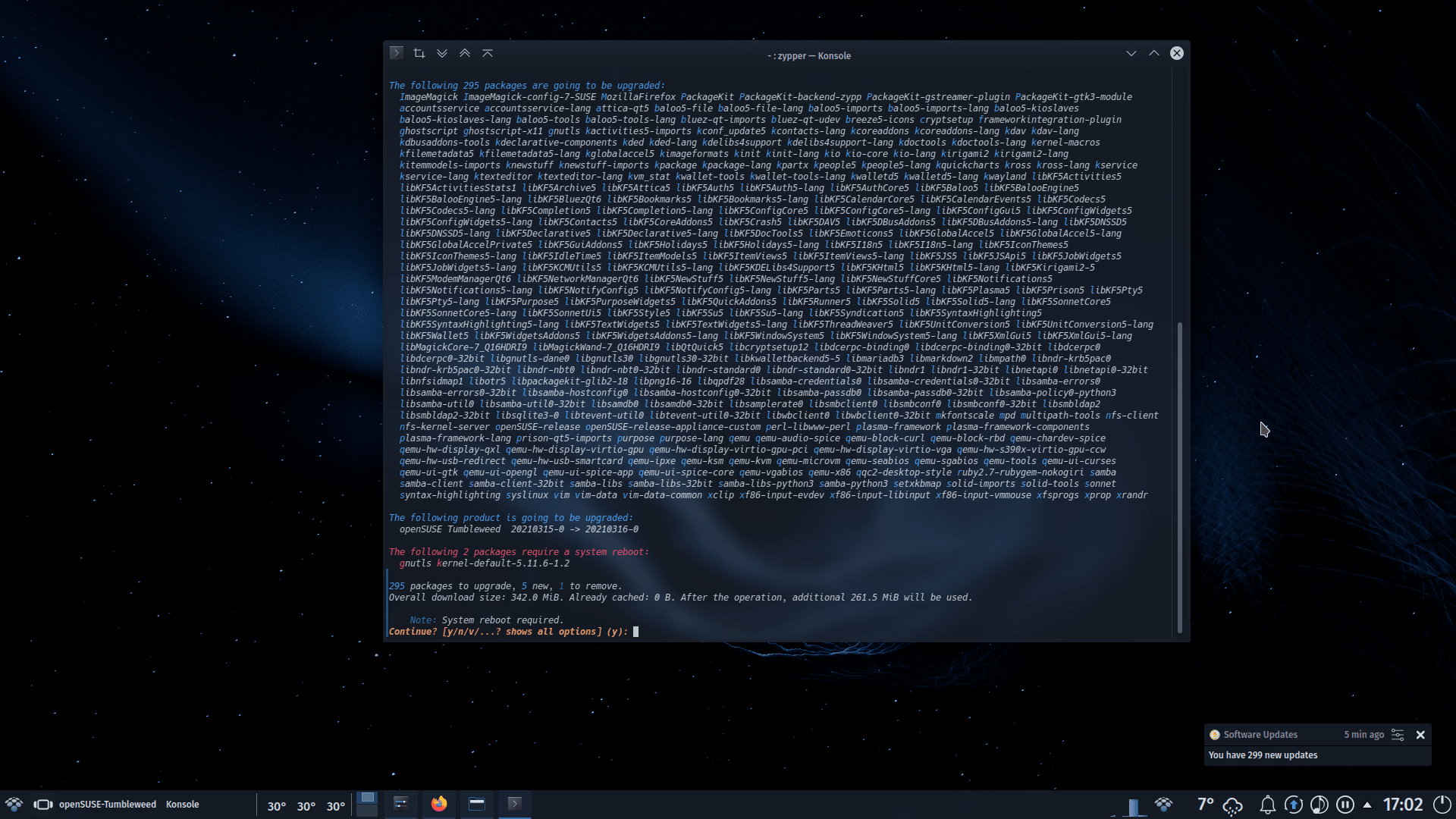This screenshot has width=1456, height=819.
Task: Expand hidden system tray icons
Action: [x=1367, y=805]
